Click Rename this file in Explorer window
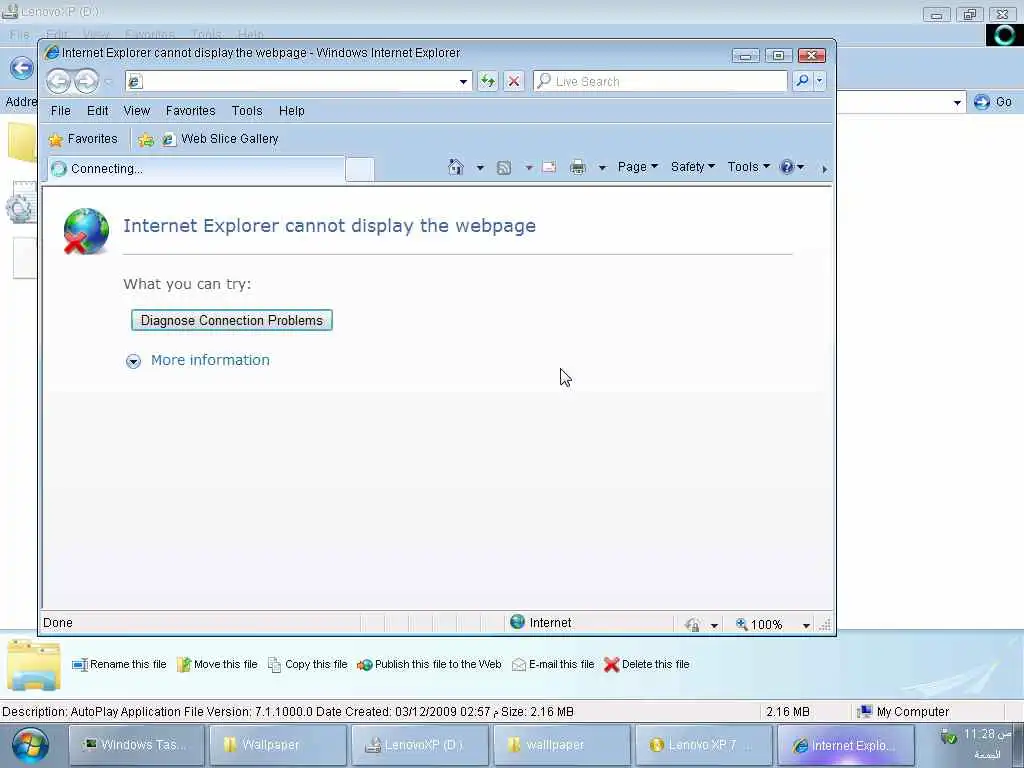The width and height of the screenshot is (1024, 768). (x=120, y=665)
